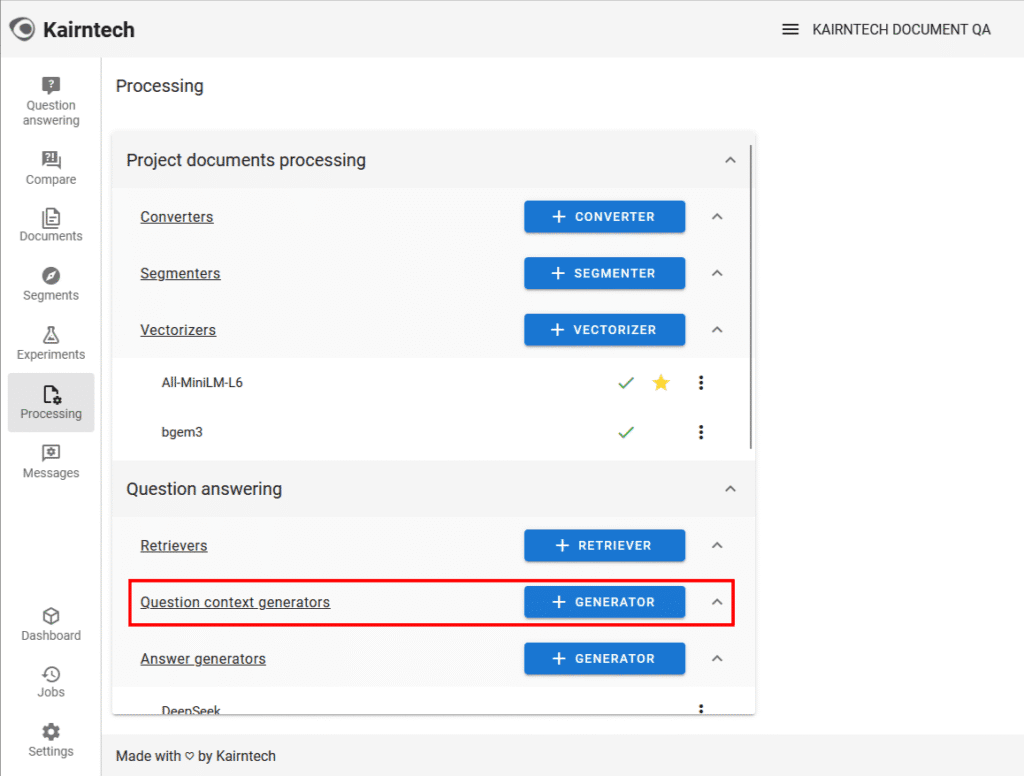The width and height of the screenshot is (1024, 776).
Task: Go to Documents in sidebar
Action: (x=51, y=218)
